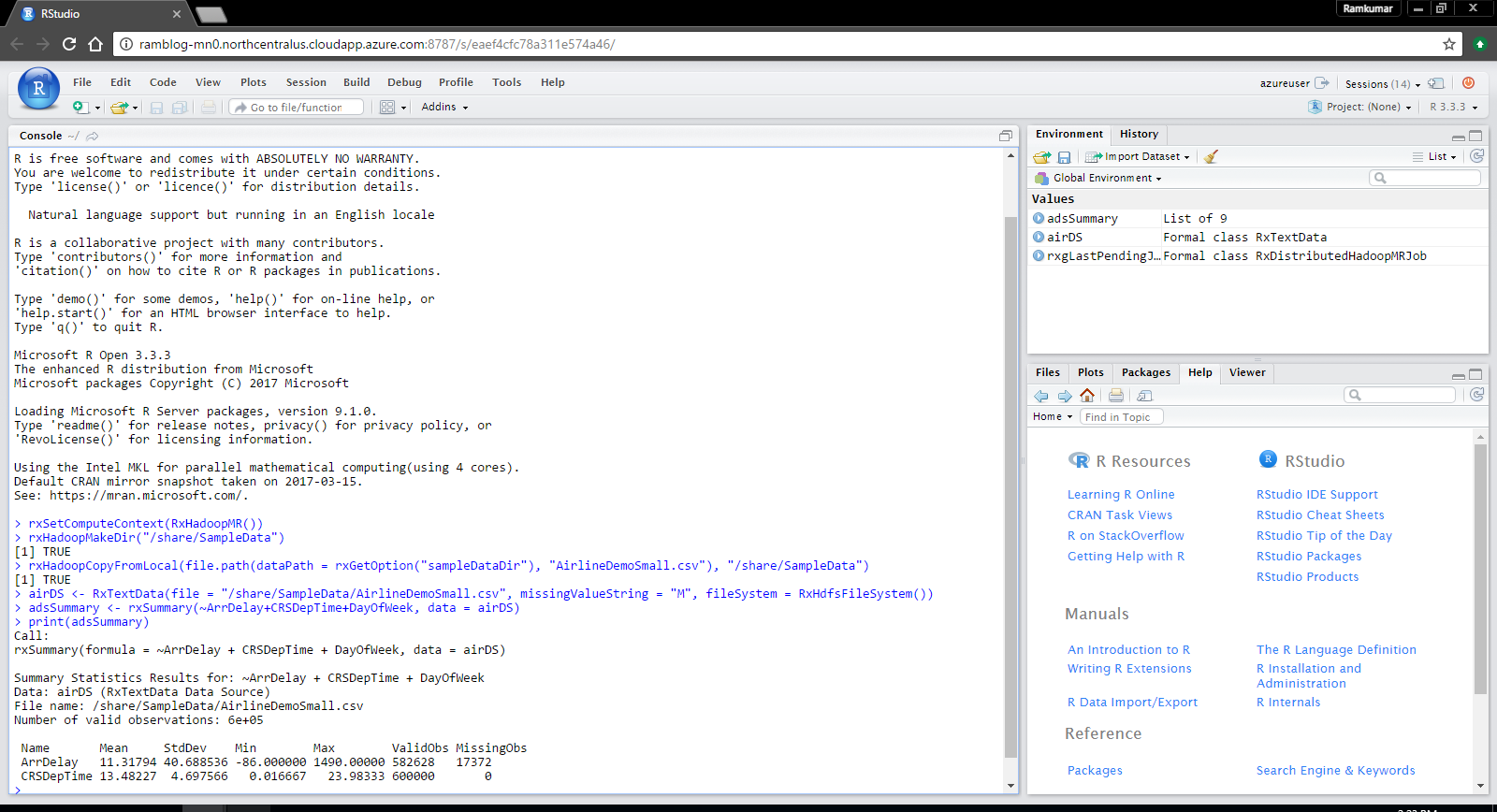The height and width of the screenshot is (812, 1497).
Task: Click the Open File folder icon in the main toolbar
Action: coord(118,108)
